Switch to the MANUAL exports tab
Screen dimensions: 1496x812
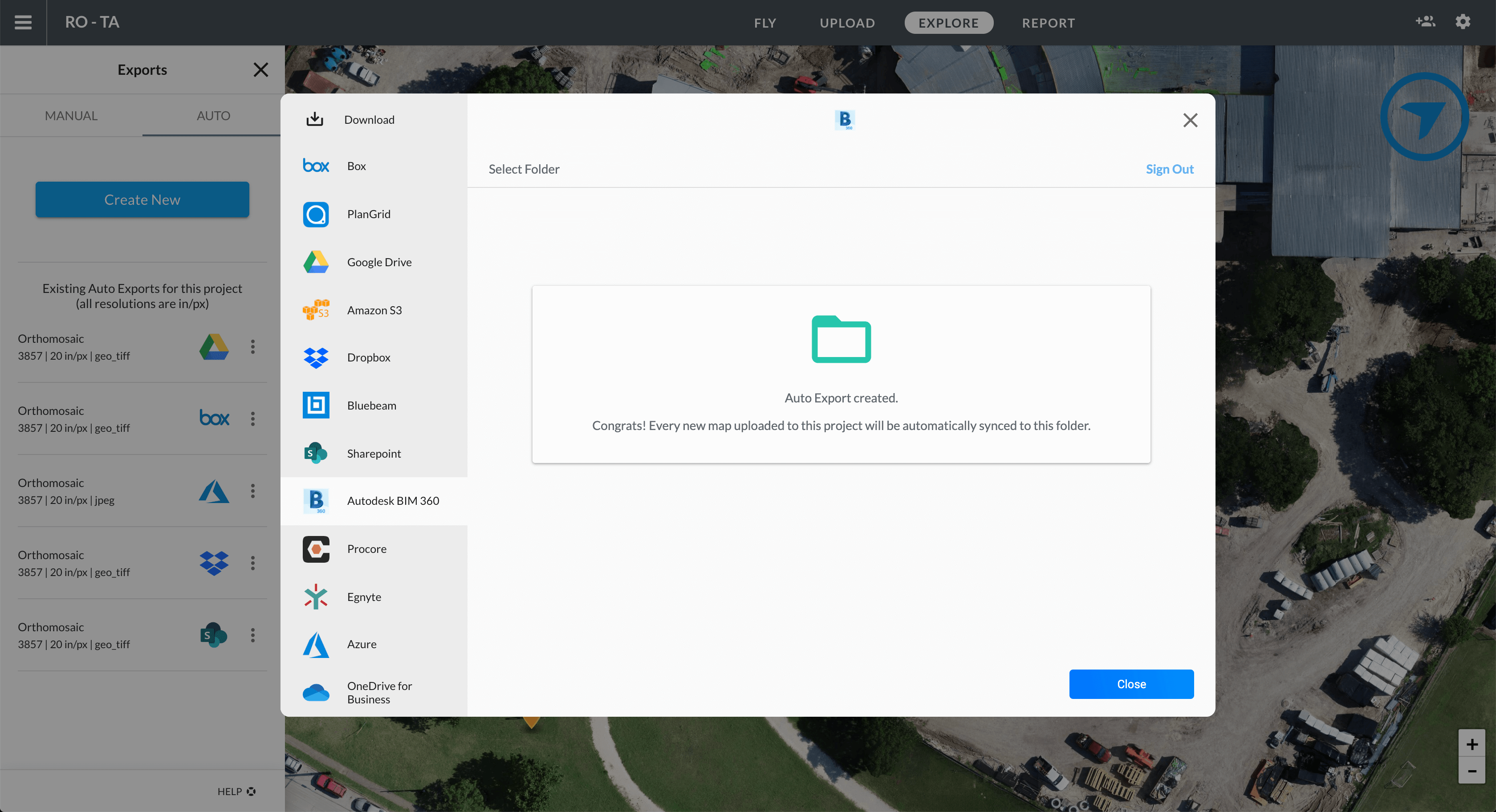click(71, 116)
